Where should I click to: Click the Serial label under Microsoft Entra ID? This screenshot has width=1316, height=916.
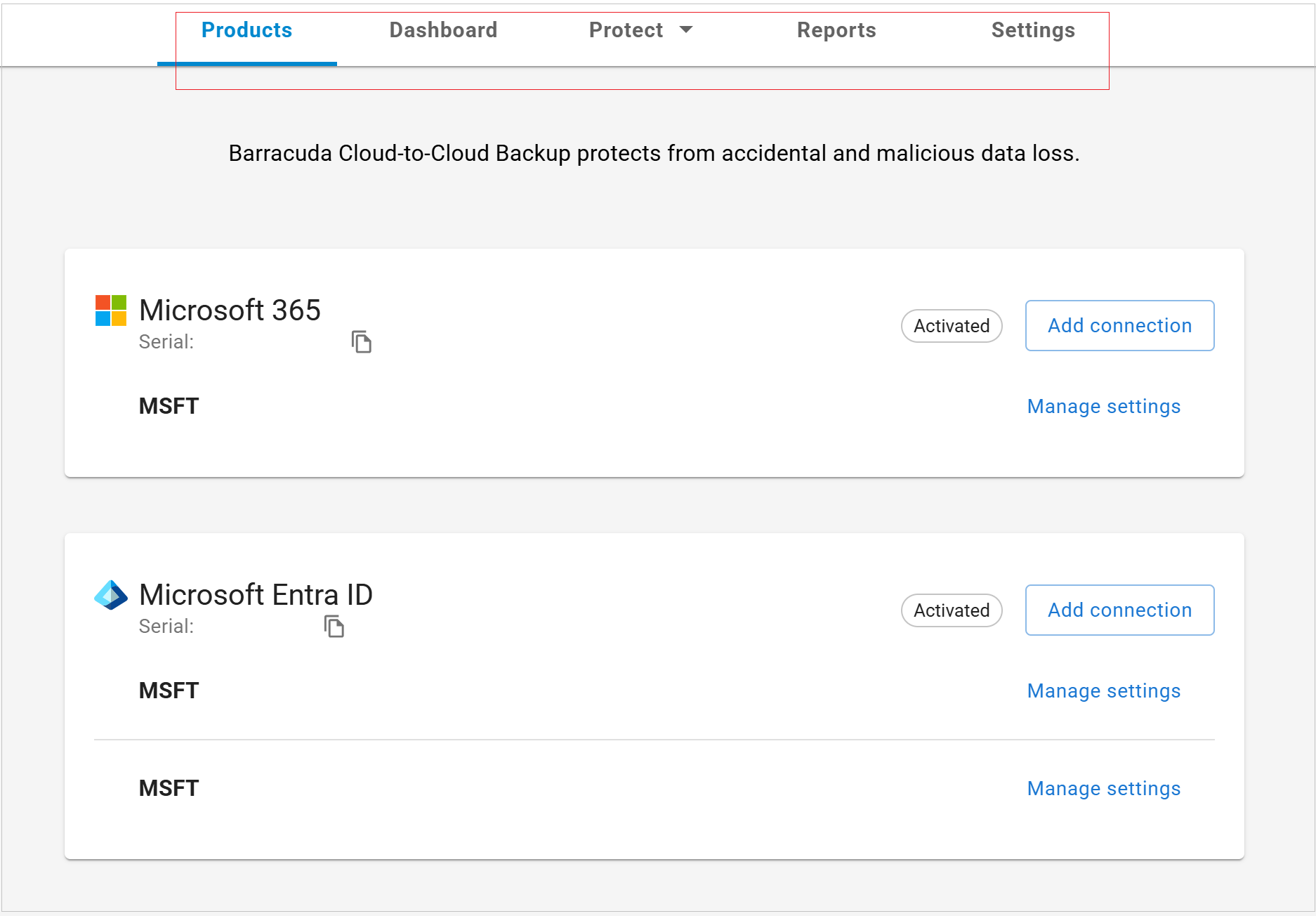click(x=166, y=627)
